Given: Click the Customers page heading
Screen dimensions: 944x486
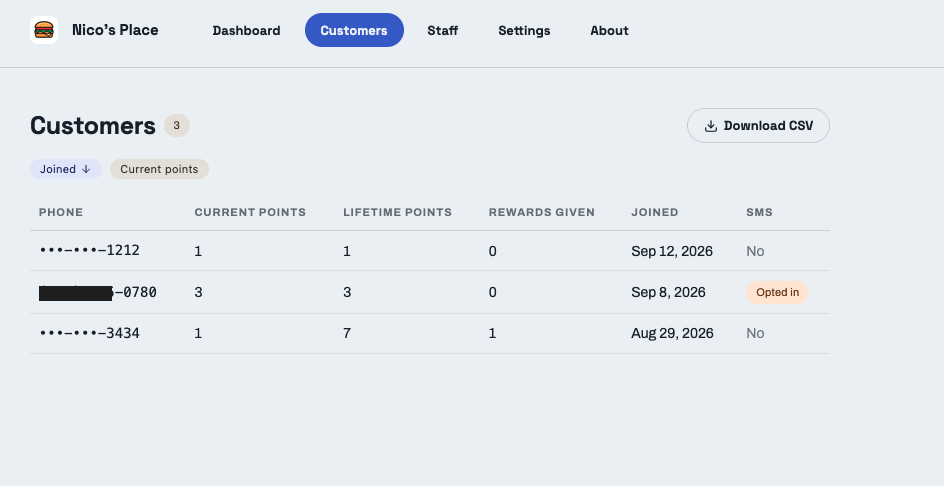Looking at the screenshot, I should coord(93,125).
